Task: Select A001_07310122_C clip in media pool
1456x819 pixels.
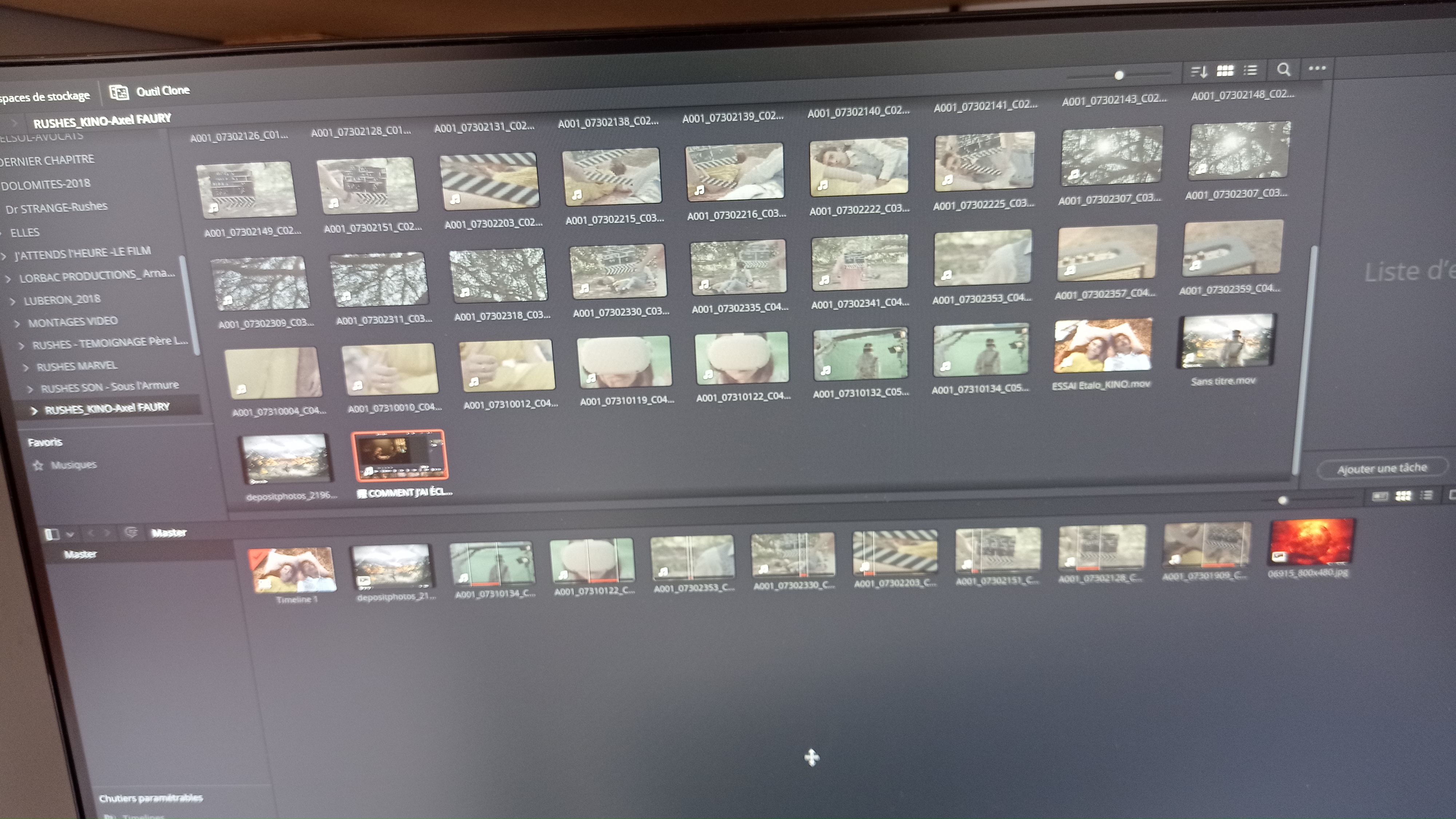Action: click(x=592, y=560)
